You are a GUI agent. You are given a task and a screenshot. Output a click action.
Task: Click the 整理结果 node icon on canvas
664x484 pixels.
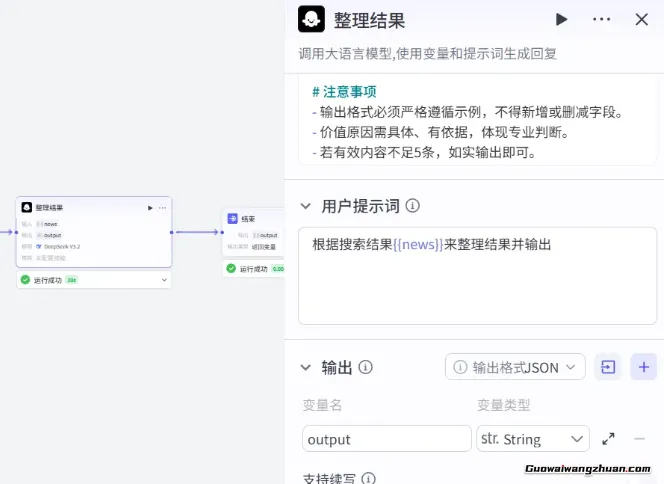click(27, 207)
